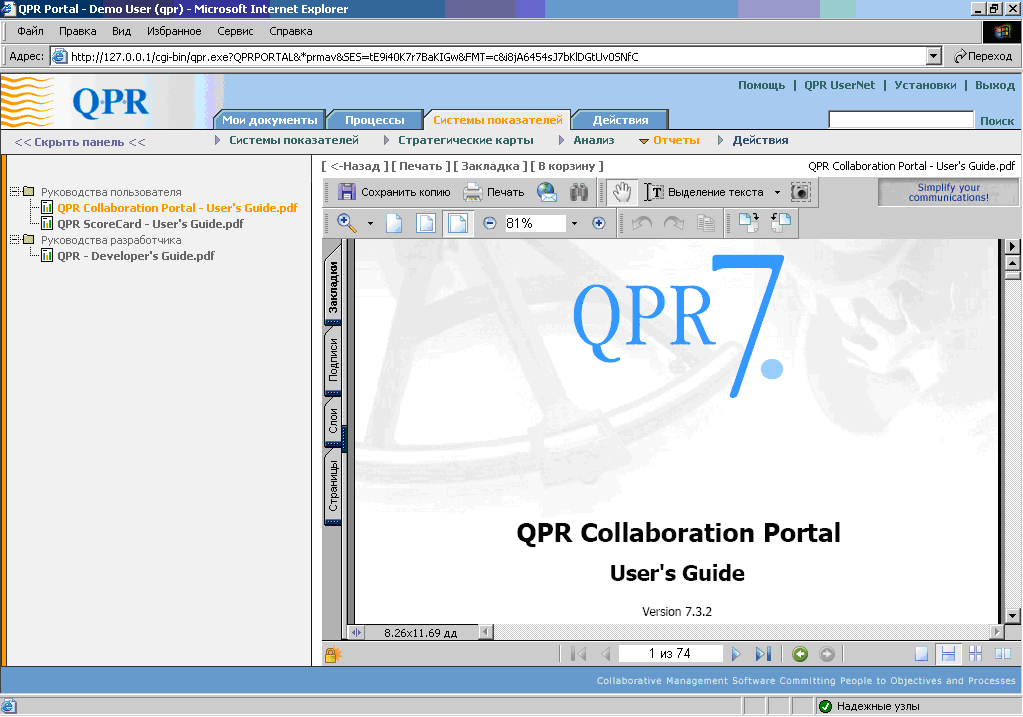Viewport: 1023px width, 717px height.
Task: Open the zoom percentage dropdown
Action: 574,223
